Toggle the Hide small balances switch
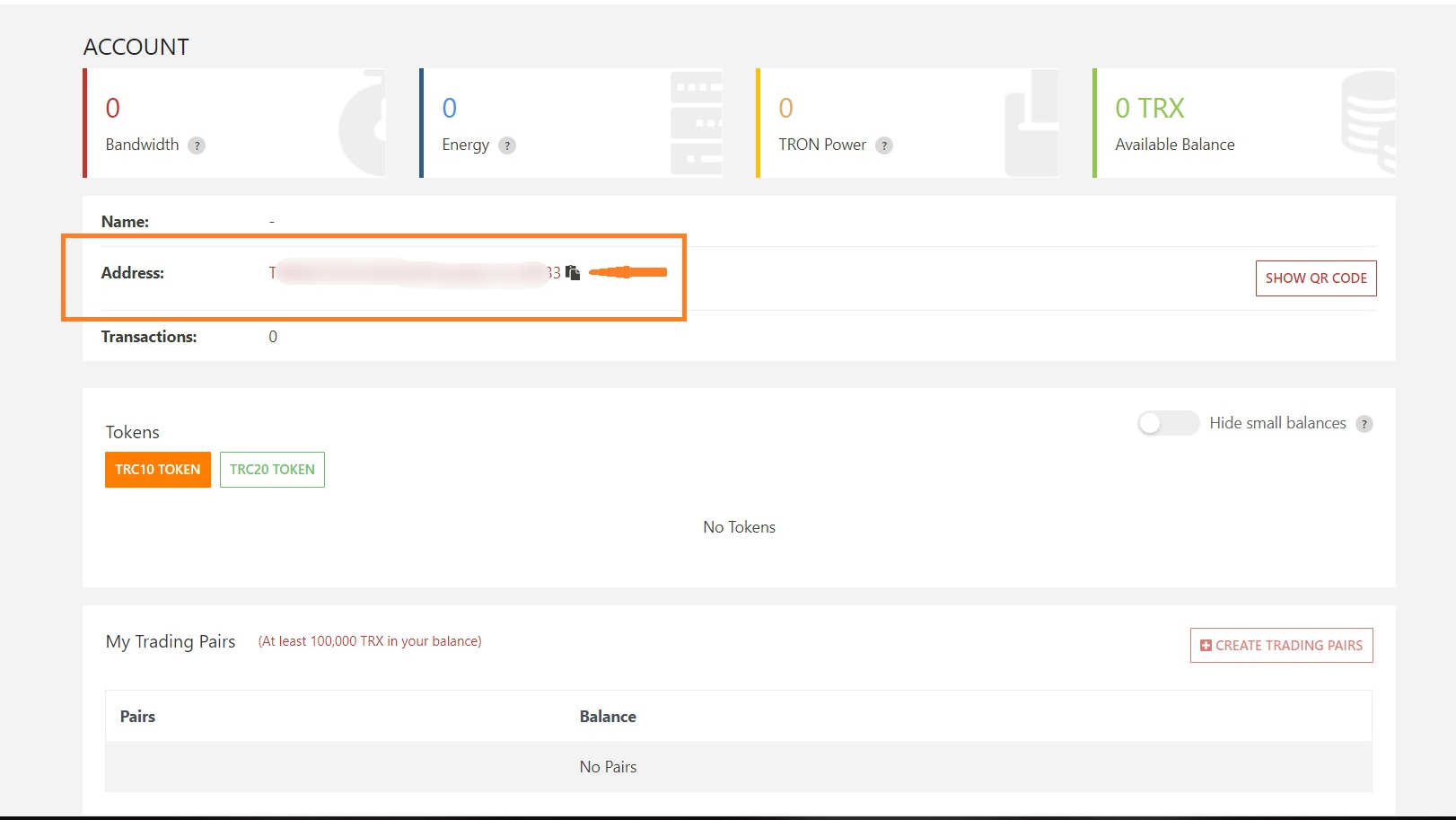Viewport: 1456px width, 820px height. point(1168,423)
